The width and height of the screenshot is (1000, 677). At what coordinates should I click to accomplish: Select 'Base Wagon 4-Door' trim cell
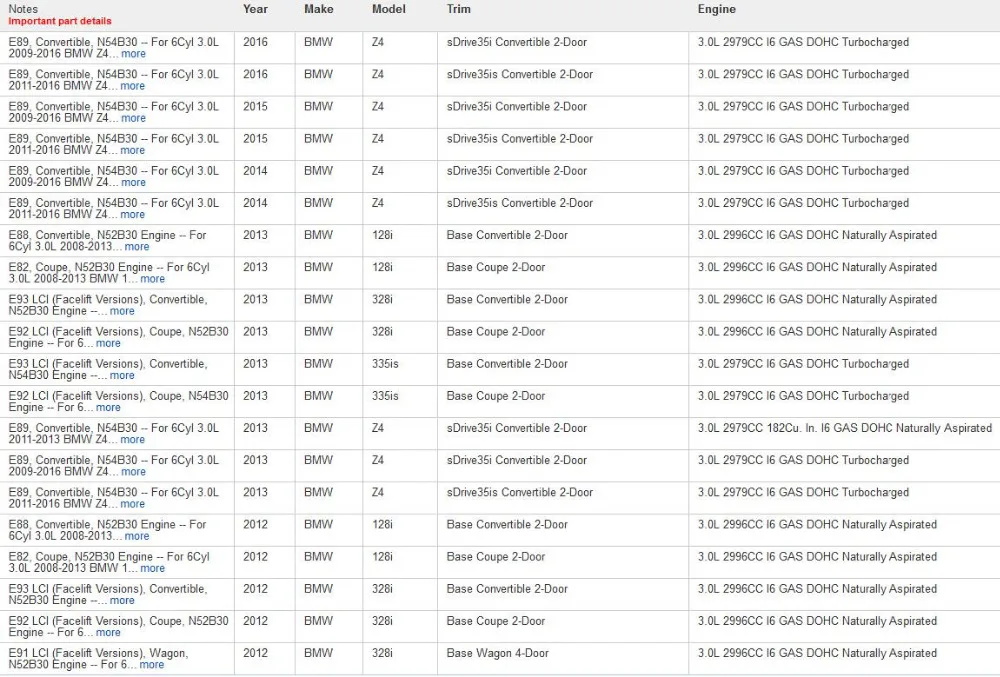point(497,653)
